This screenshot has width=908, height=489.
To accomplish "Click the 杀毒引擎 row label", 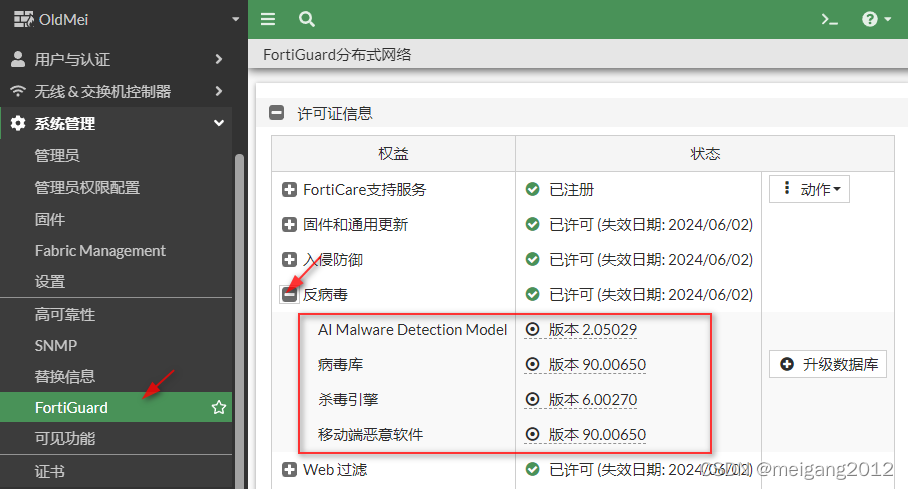I will 348,400.
